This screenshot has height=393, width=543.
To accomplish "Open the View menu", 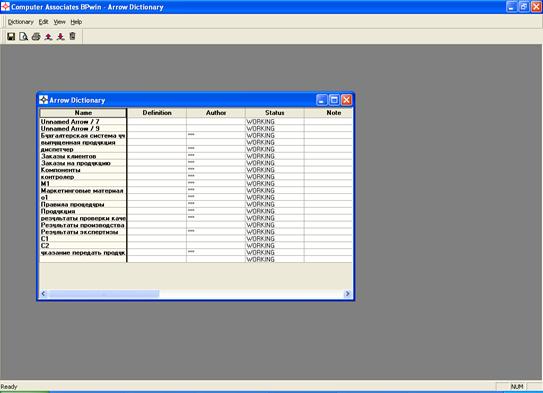I will point(59,22).
